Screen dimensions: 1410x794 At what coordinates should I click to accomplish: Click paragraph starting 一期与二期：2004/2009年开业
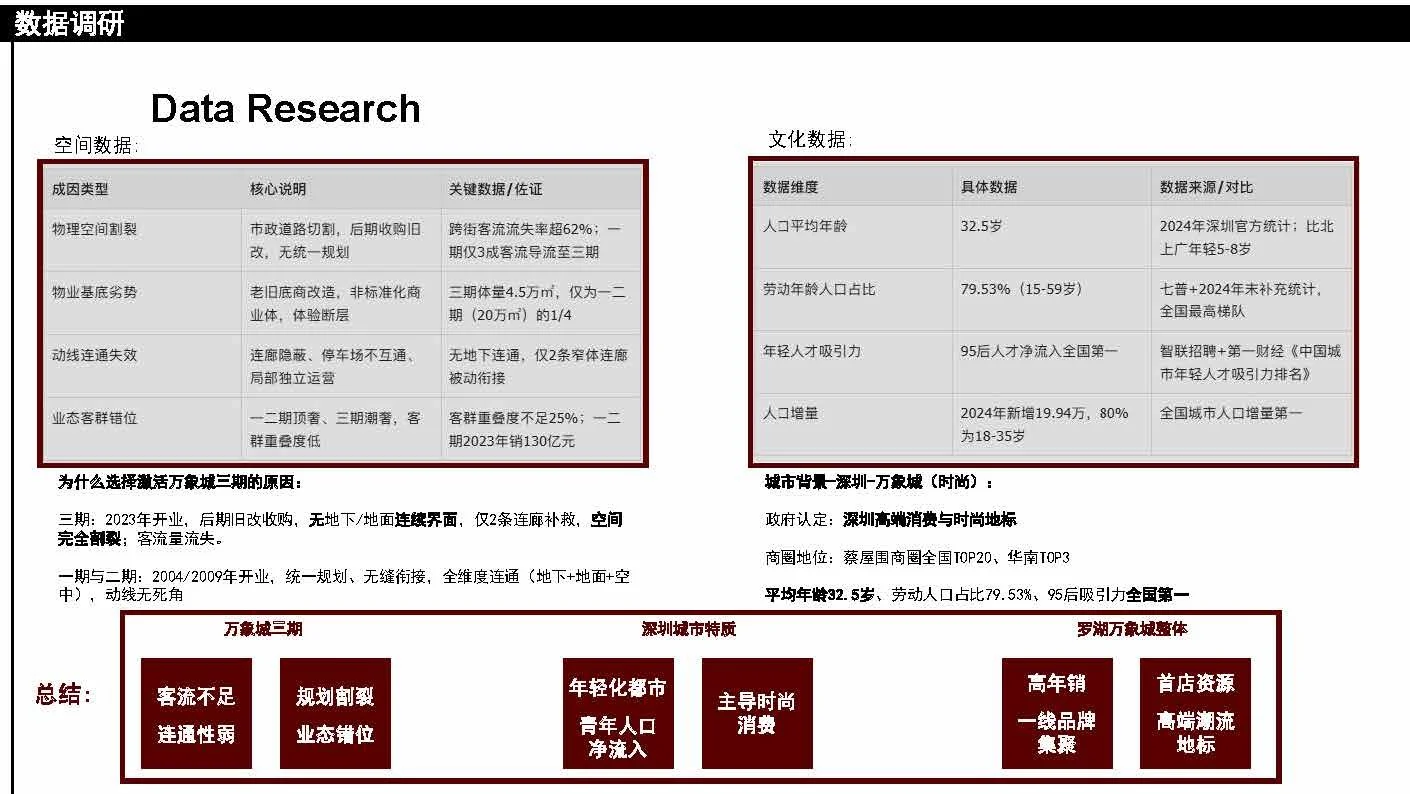click(x=344, y=585)
